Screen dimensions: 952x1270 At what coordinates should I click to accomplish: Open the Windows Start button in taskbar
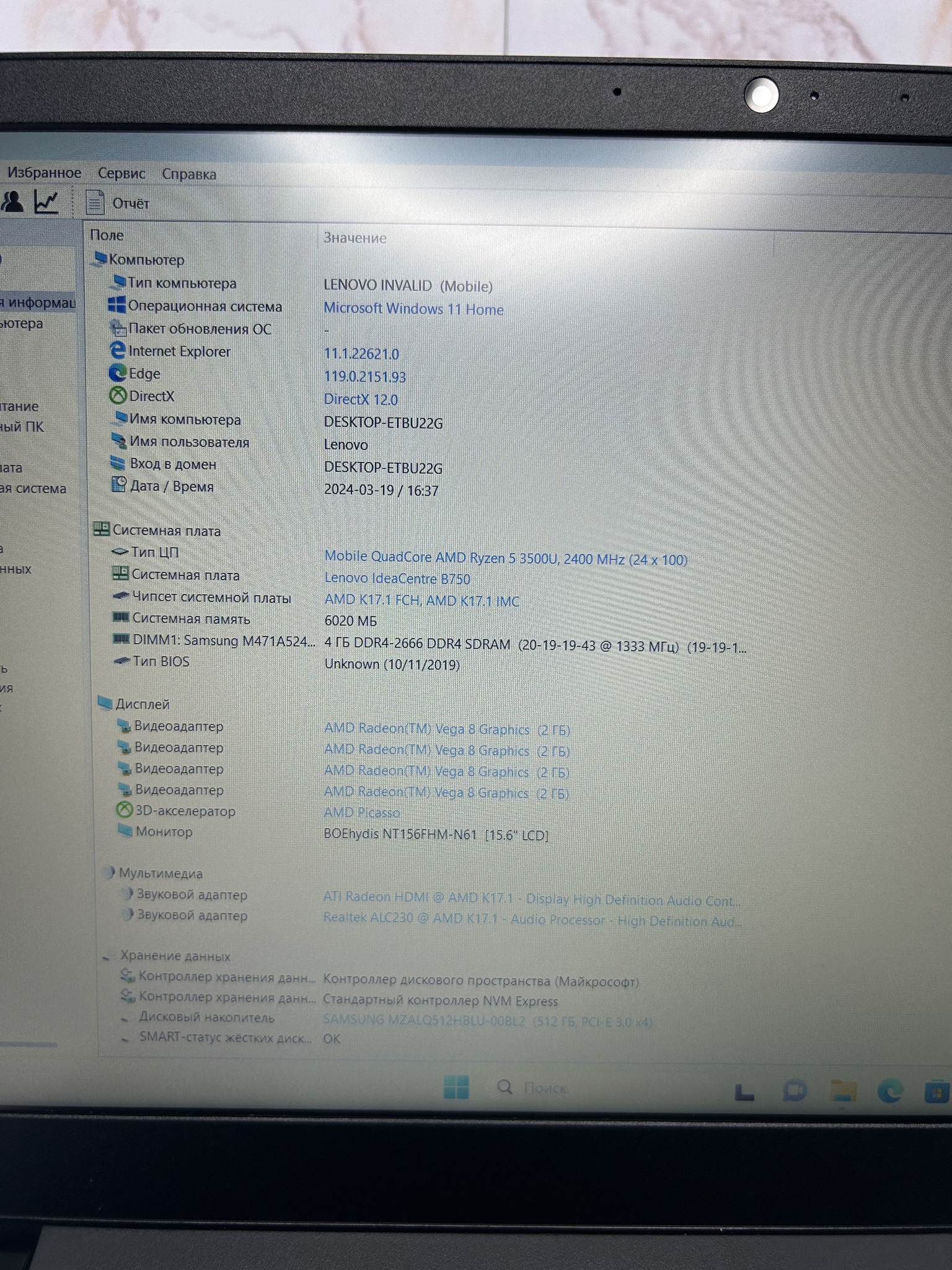[456, 1087]
